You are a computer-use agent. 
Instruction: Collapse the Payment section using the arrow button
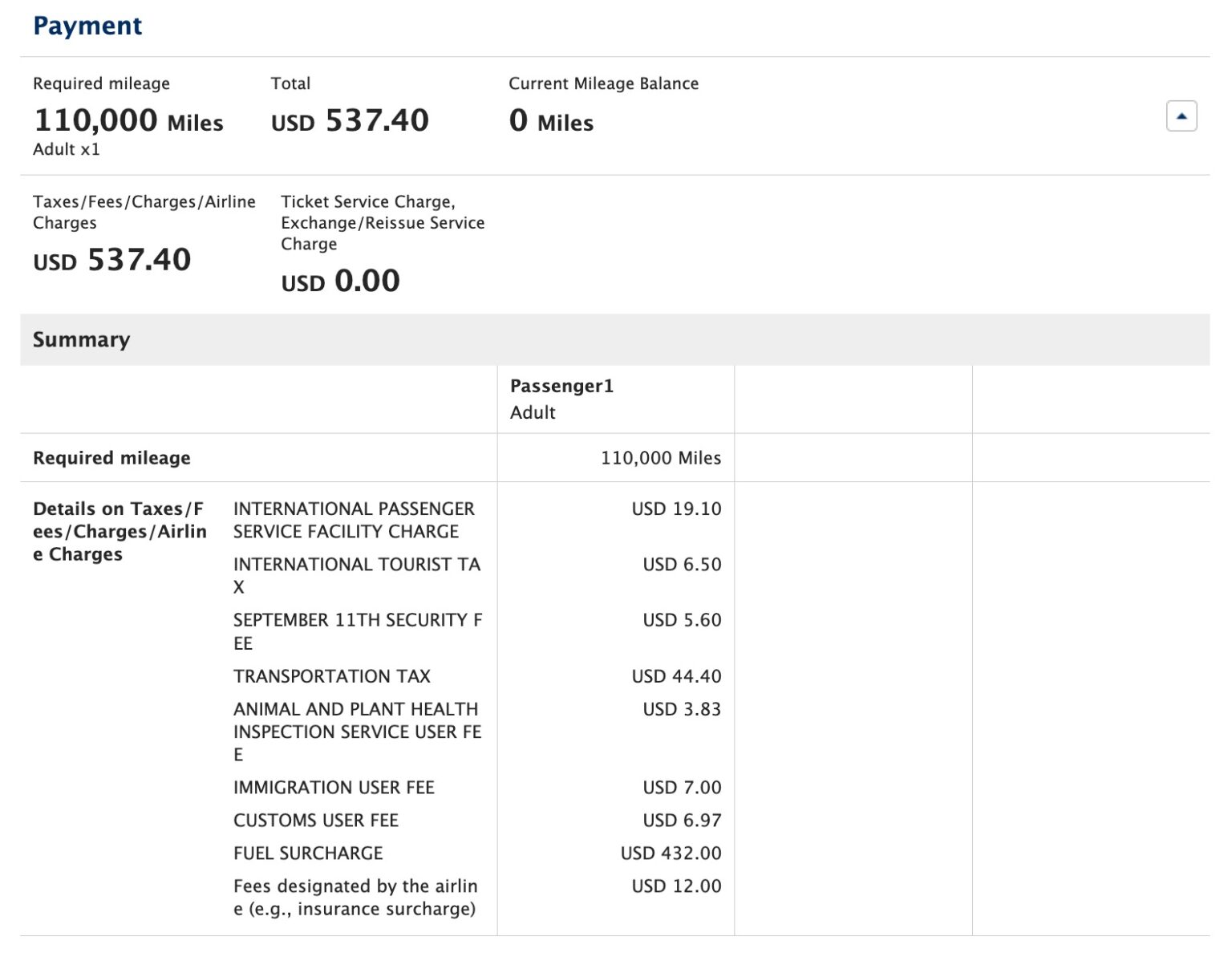coord(1181,116)
